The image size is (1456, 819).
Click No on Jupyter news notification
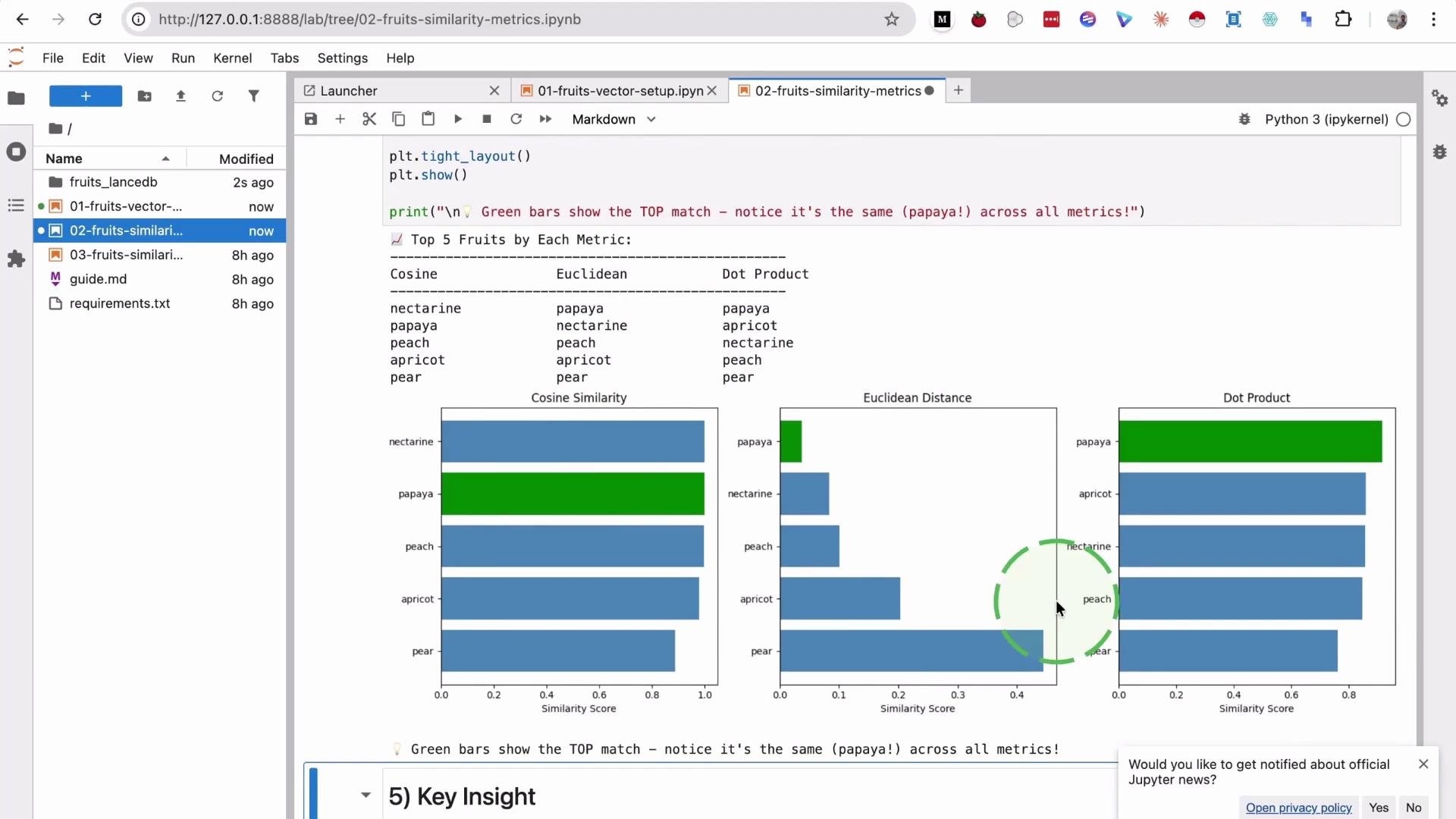1414,808
